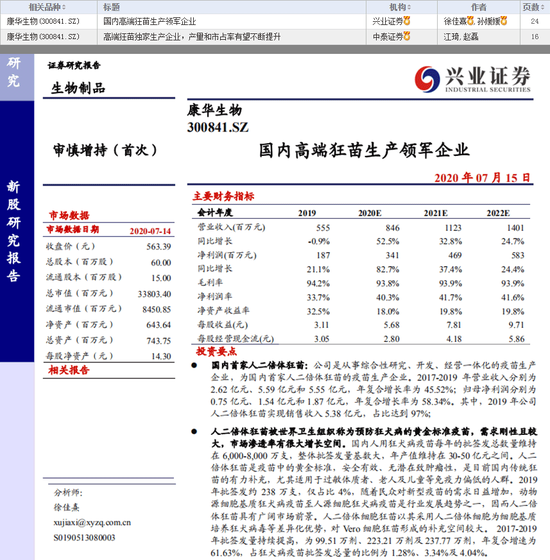Click the 标题 column header
Image resolution: width=550 pixels, height=560 pixels.
click(111, 7)
